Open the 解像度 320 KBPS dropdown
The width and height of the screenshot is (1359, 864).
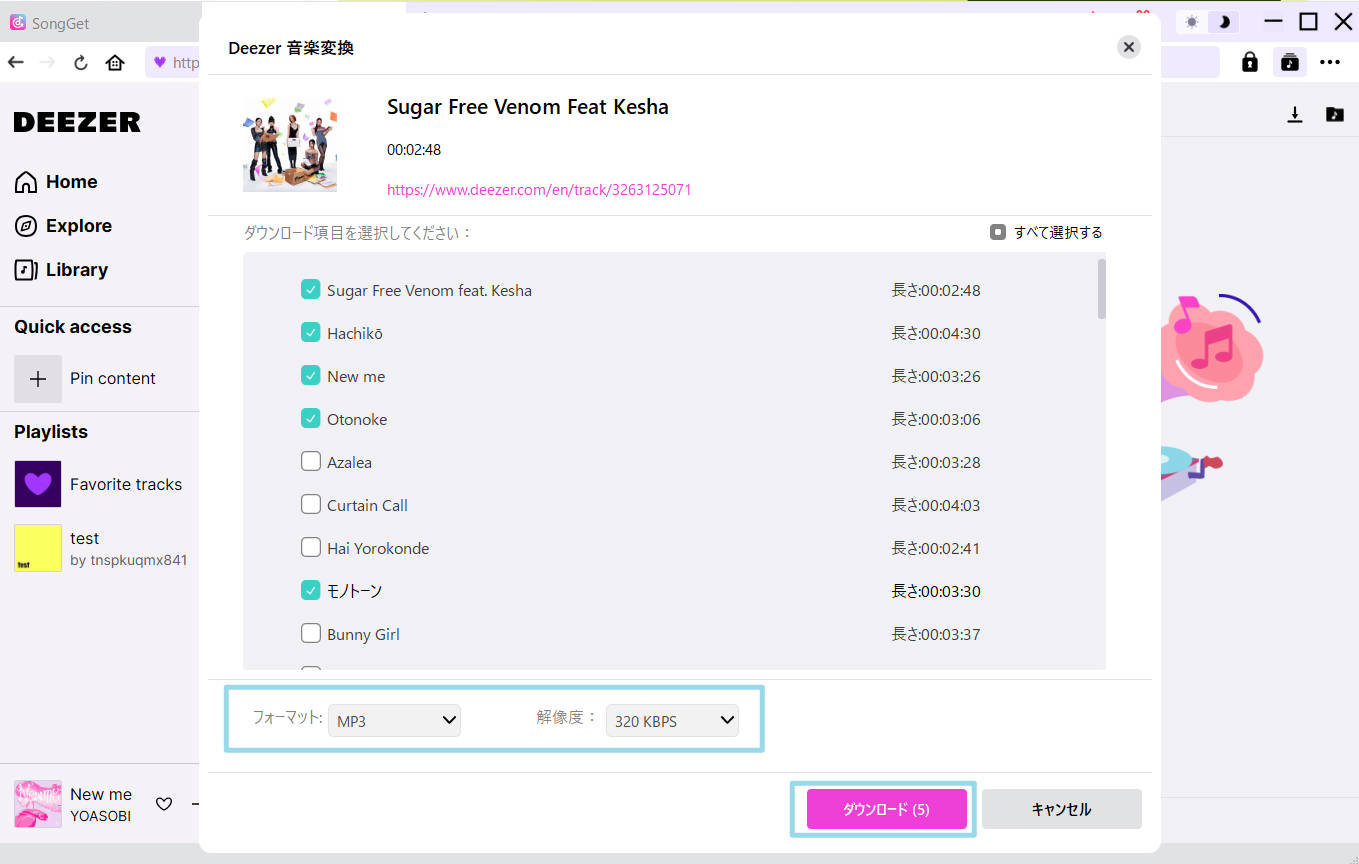(x=672, y=720)
